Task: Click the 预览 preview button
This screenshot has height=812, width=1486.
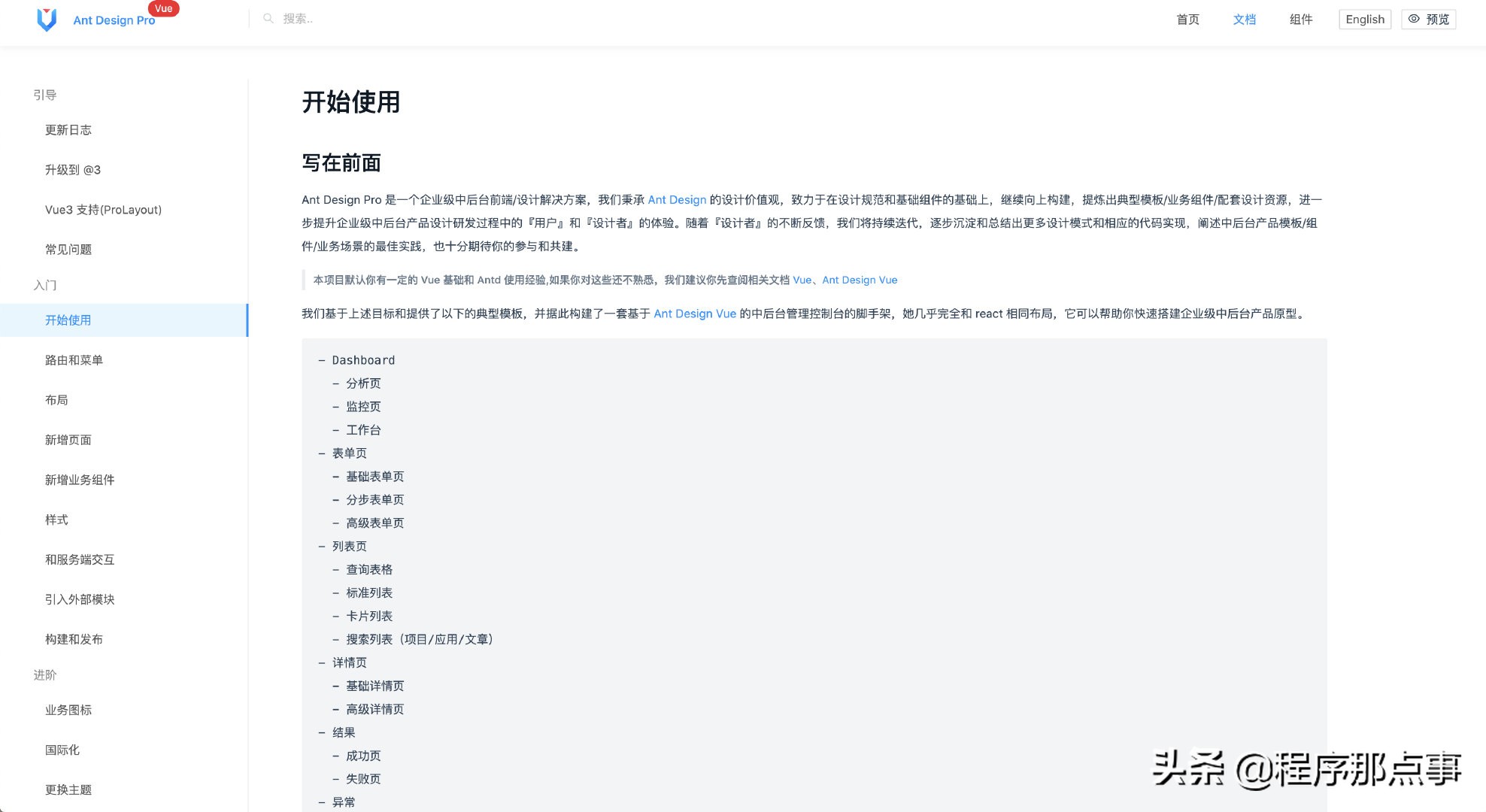Action: click(x=1428, y=20)
